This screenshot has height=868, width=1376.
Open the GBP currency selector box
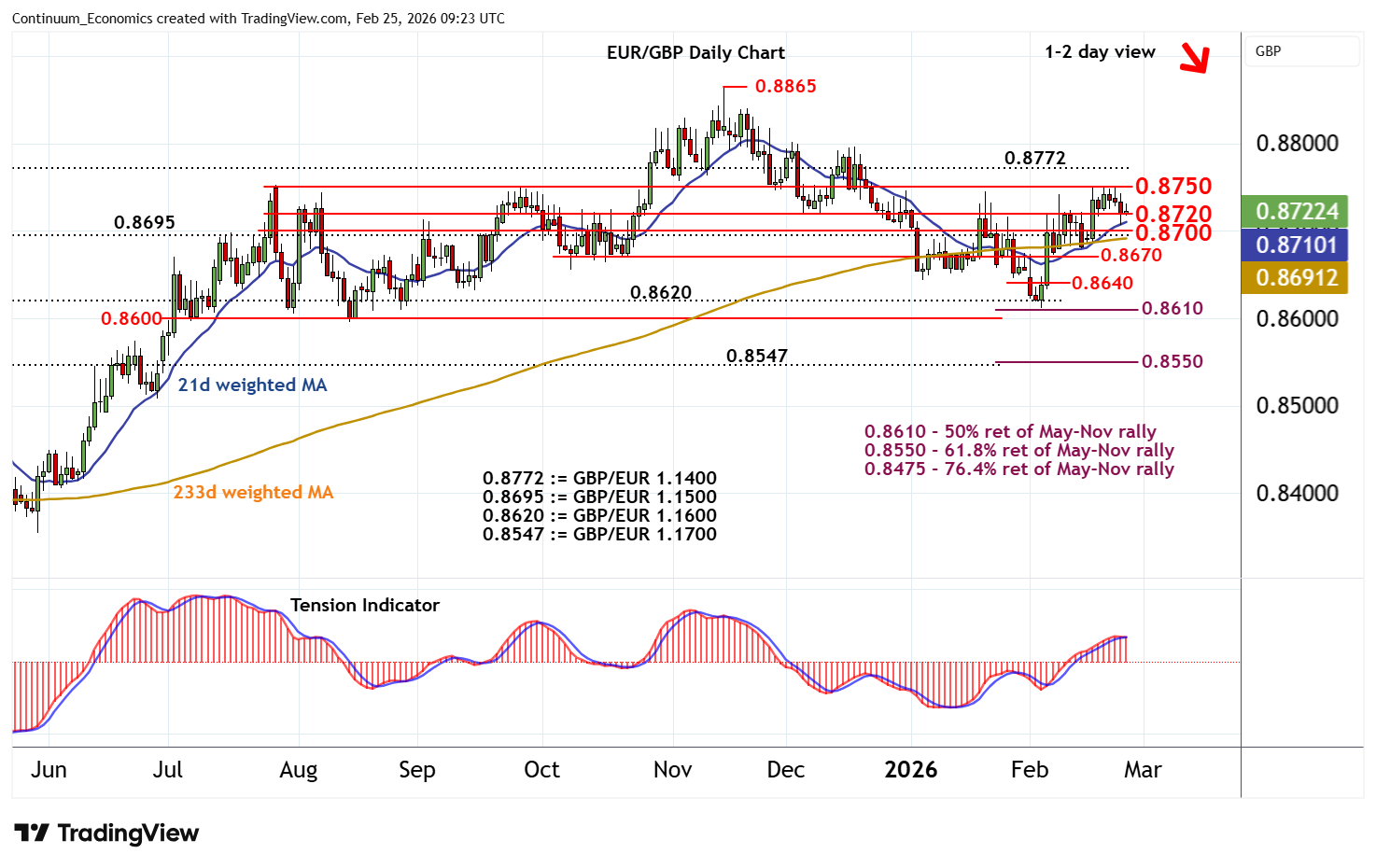1301,51
